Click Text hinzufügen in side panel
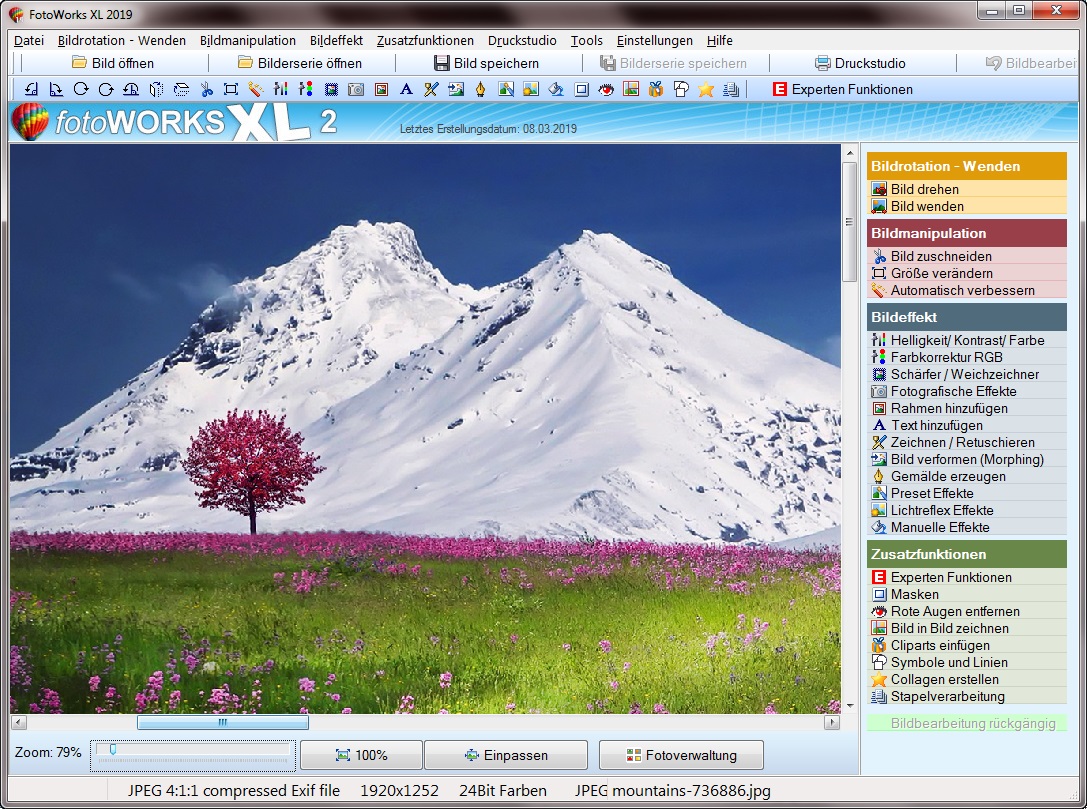The height and width of the screenshot is (809, 1087). click(967, 425)
